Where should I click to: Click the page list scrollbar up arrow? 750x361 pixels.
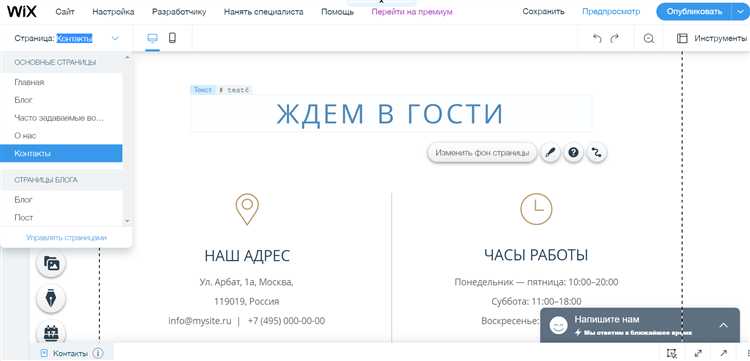click(x=127, y=57)
